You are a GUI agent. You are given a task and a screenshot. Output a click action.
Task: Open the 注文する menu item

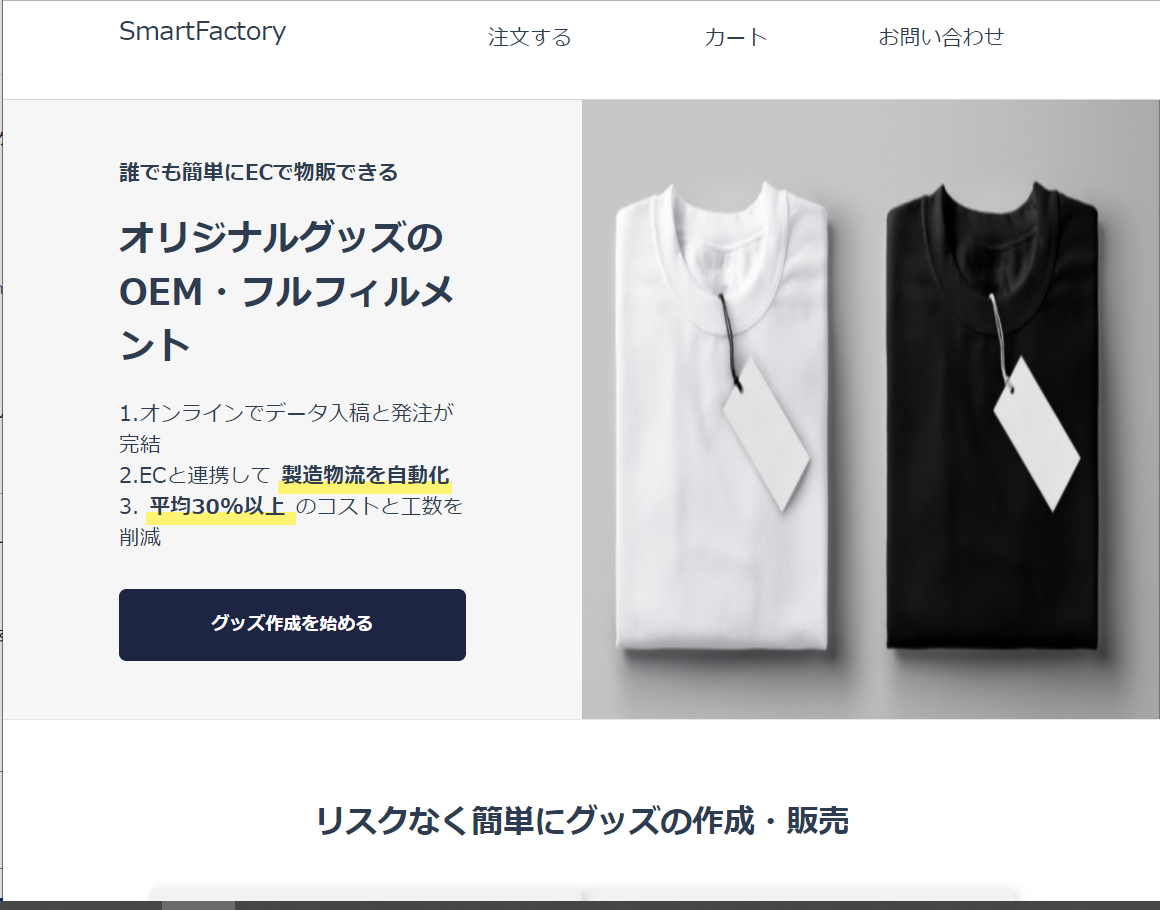click(530, 37)
